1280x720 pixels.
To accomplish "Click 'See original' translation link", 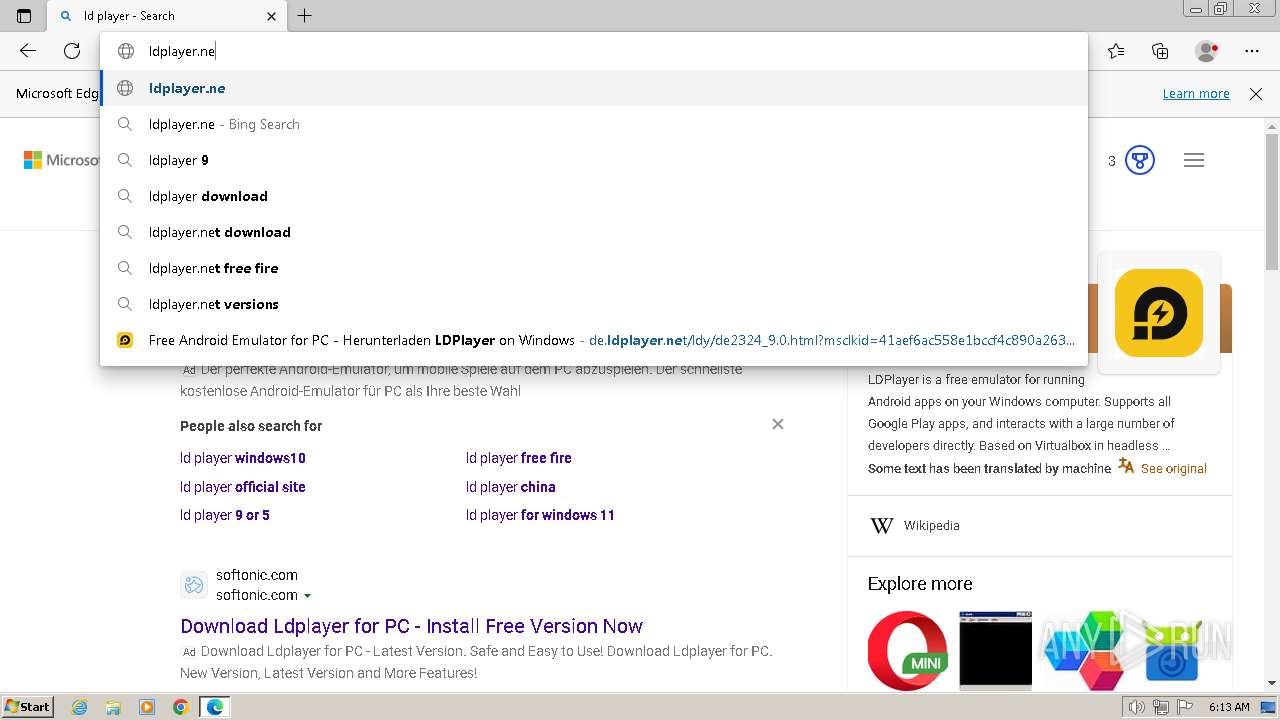I will coord(1174,468).
